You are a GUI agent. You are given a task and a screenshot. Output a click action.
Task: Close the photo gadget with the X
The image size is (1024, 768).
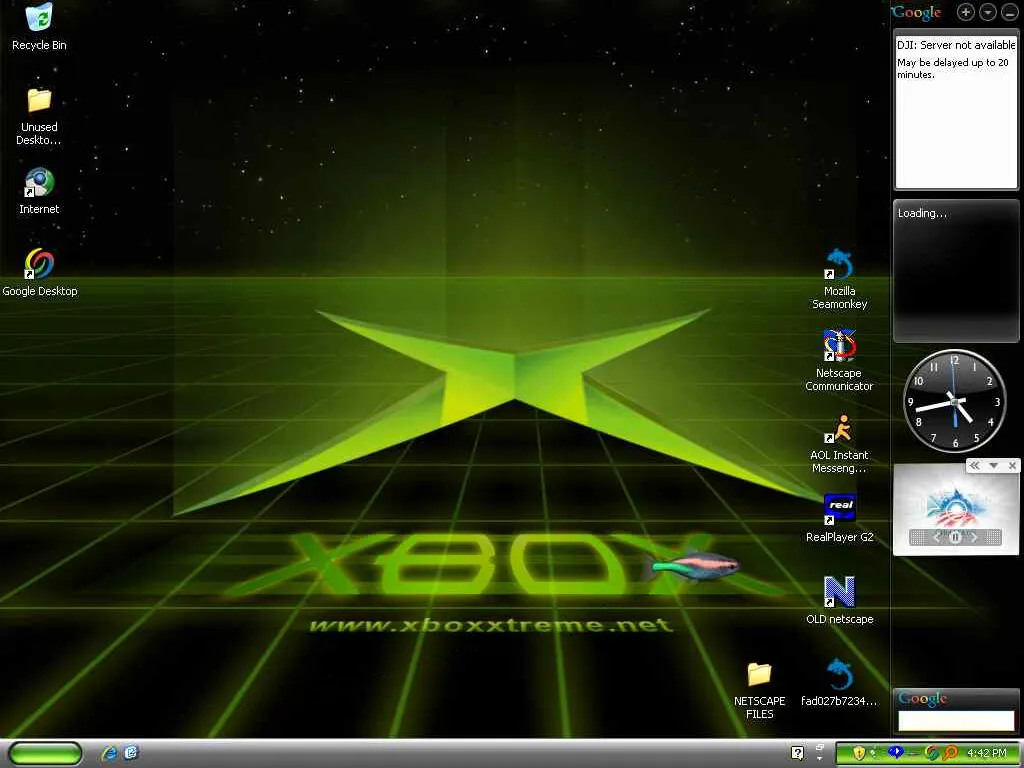[x=1012, y=466]
